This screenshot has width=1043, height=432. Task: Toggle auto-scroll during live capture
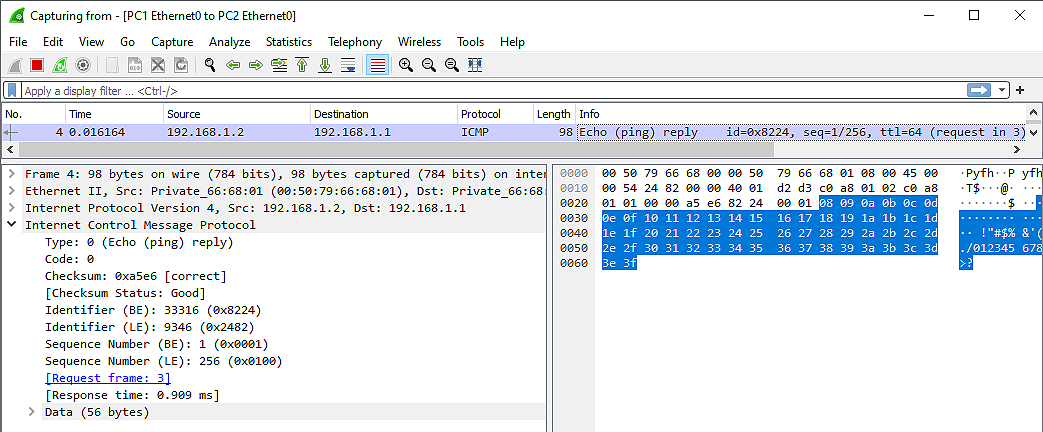point(348,65)
